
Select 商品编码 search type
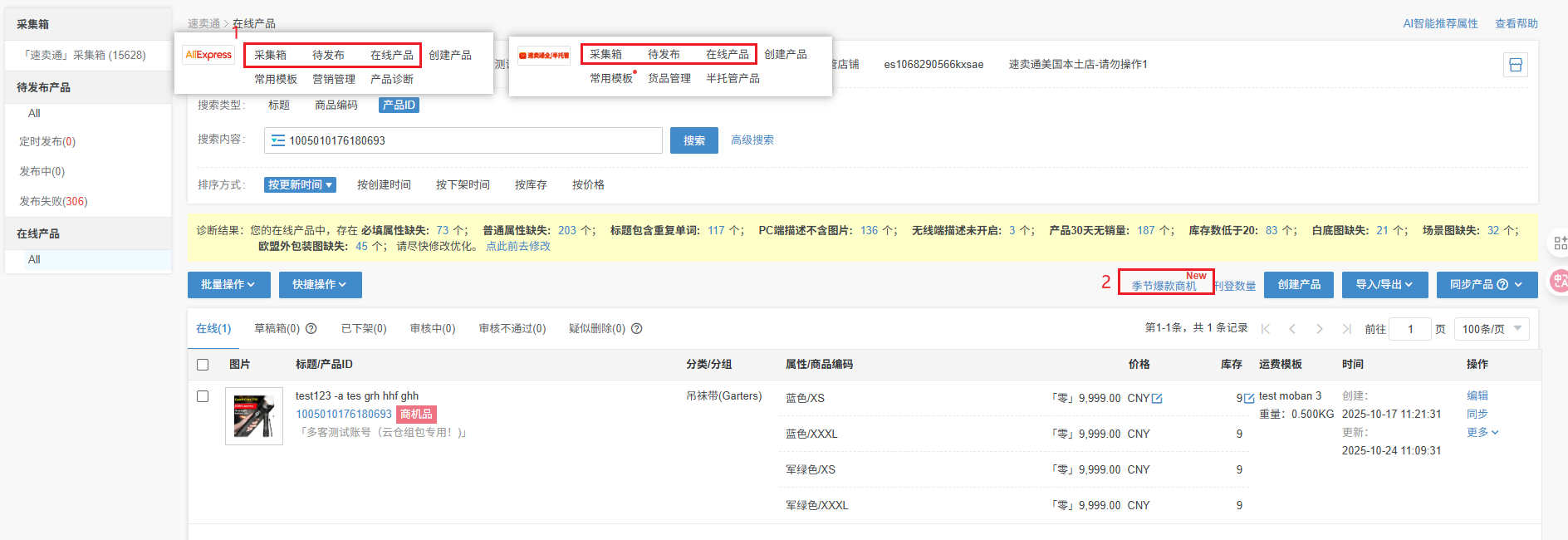(336, 105)
